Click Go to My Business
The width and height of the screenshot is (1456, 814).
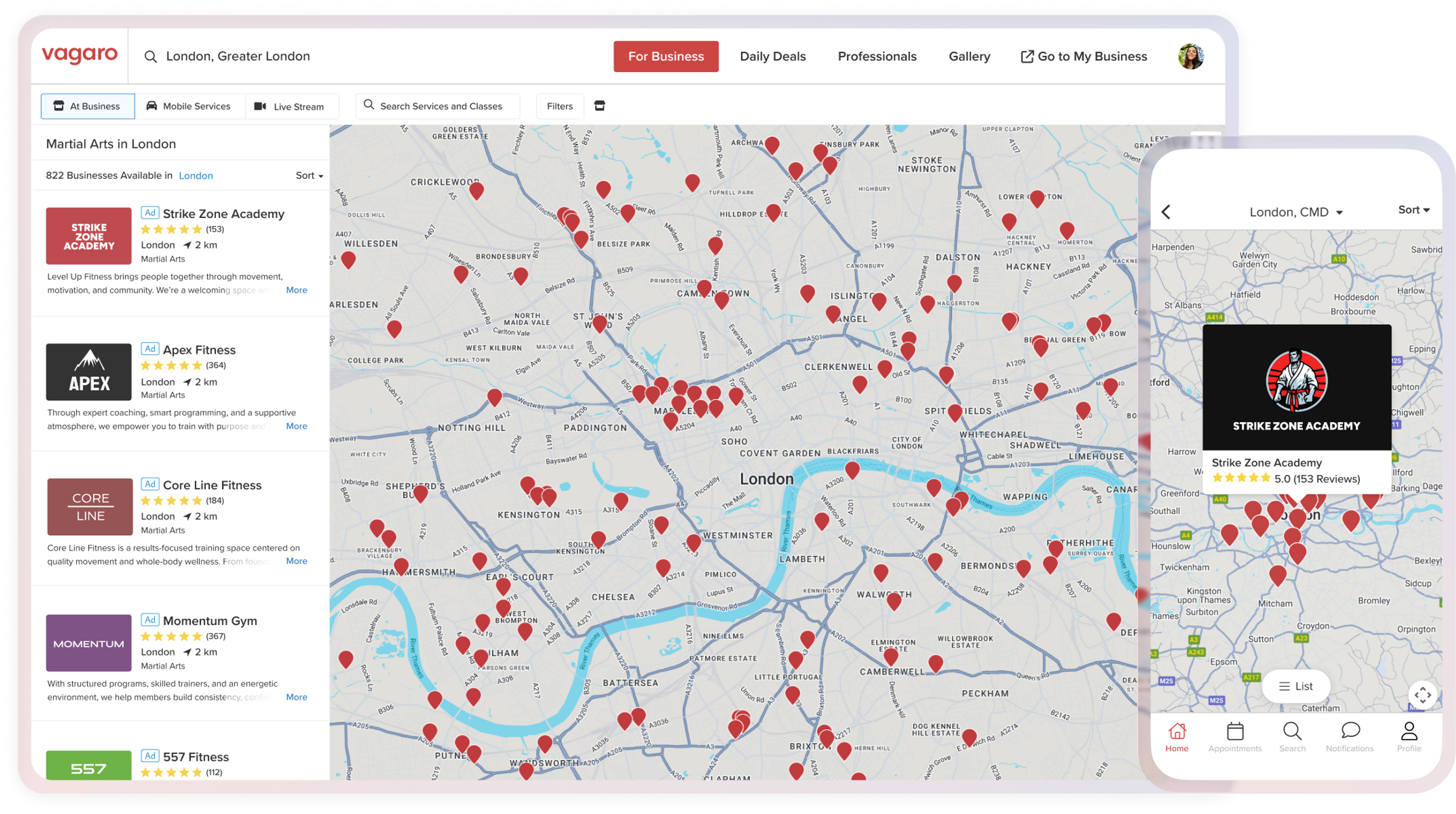(1084, 56)
